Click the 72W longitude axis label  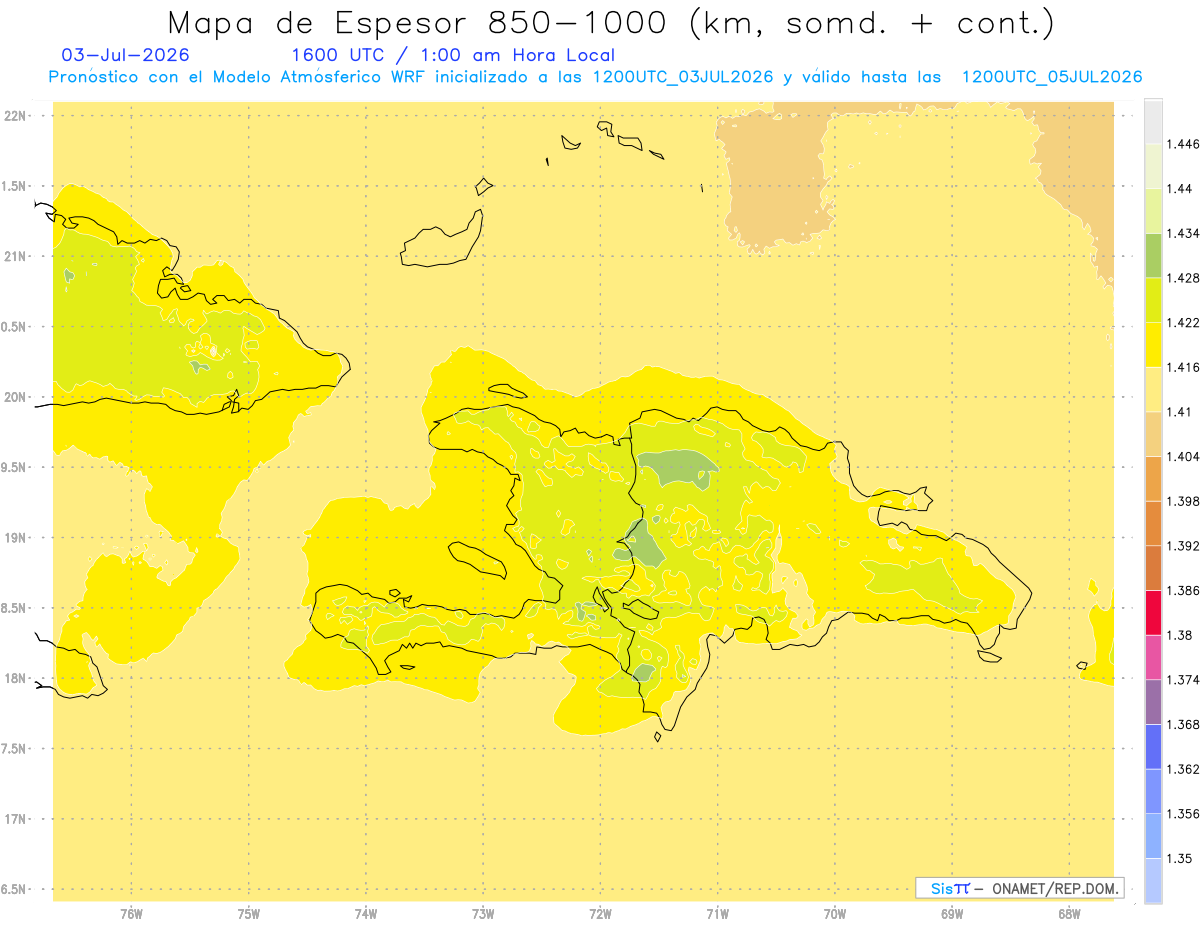600,913
